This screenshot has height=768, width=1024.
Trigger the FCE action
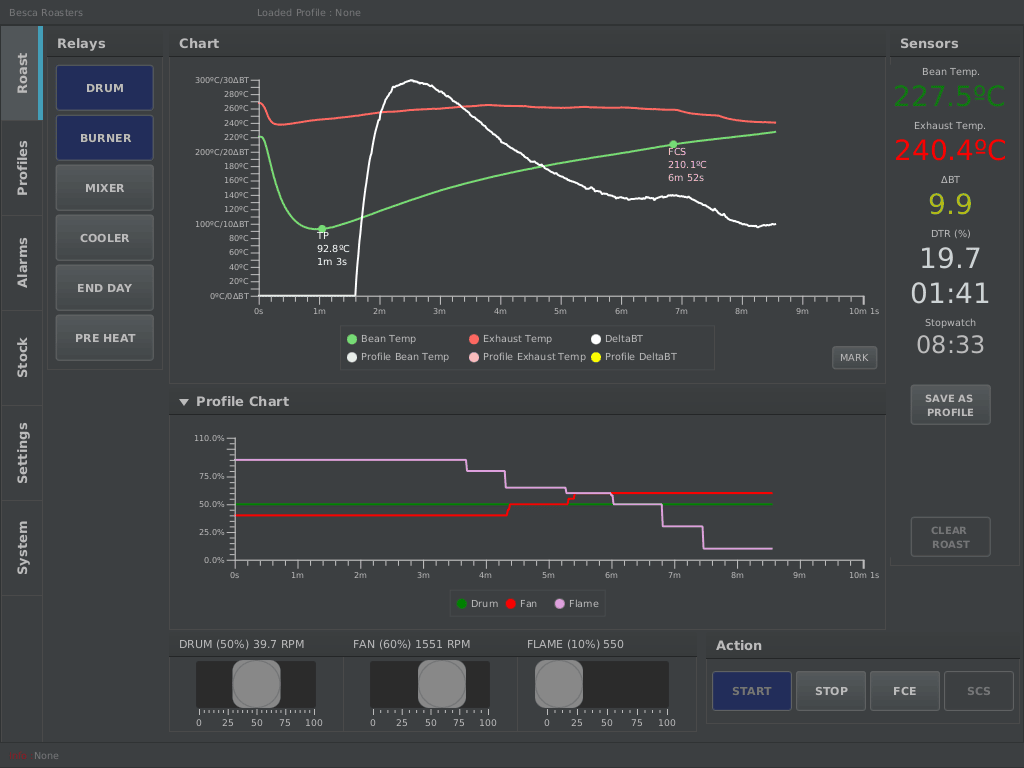coord(904,690)
